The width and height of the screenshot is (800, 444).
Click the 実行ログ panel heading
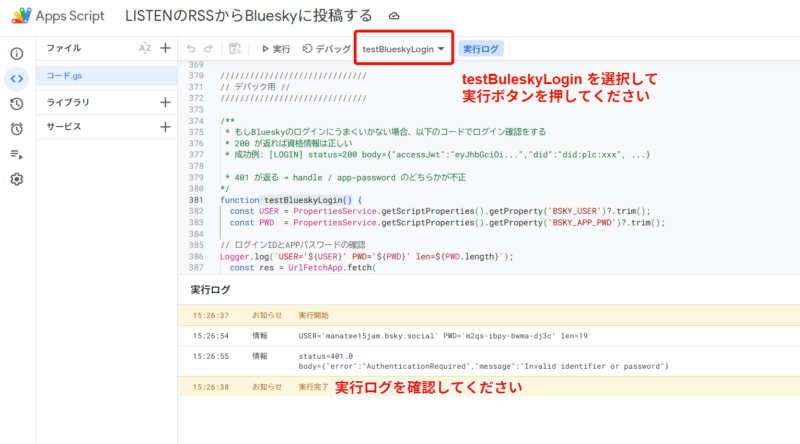[210, 290]
